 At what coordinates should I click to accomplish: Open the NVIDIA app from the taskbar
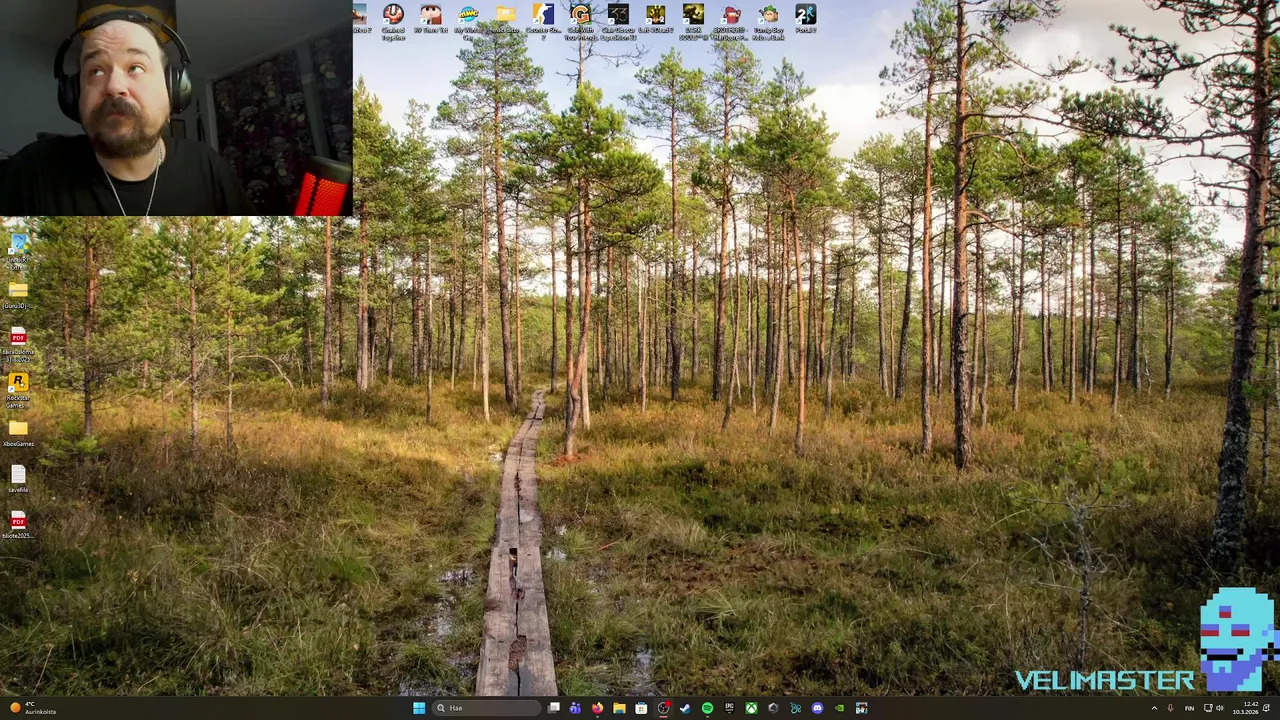[x=839, y=708]
